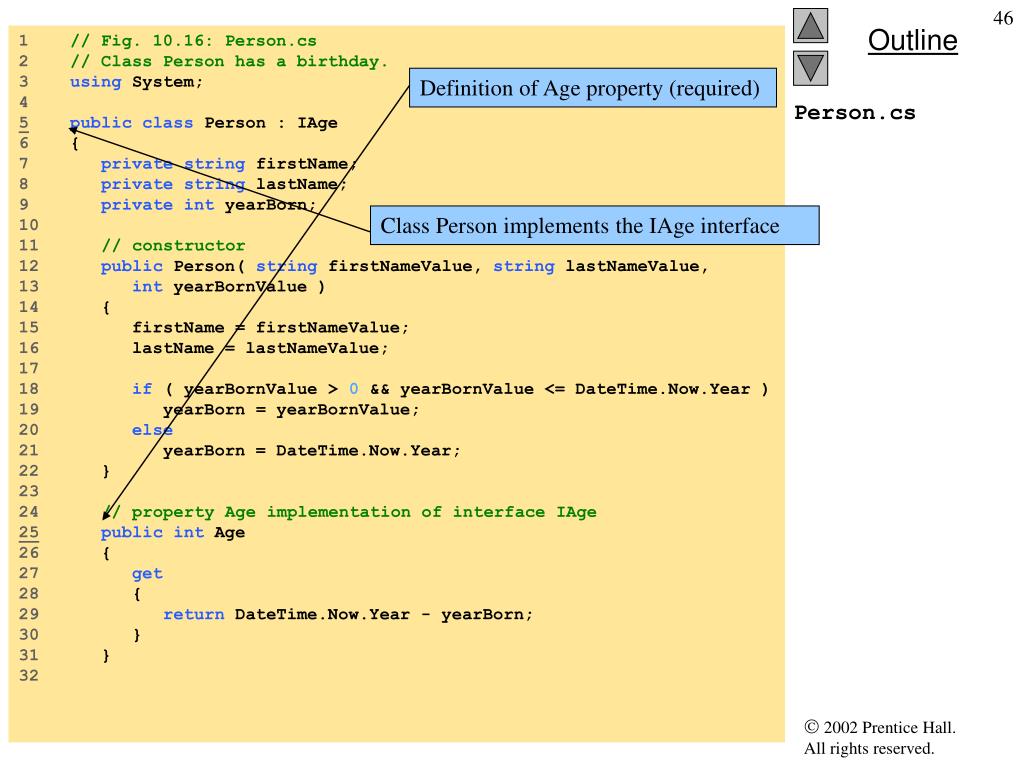Viewport: 1024px width, 768px height.
Task: Click the '// constructor' comment
Action: tap(173, 246)
